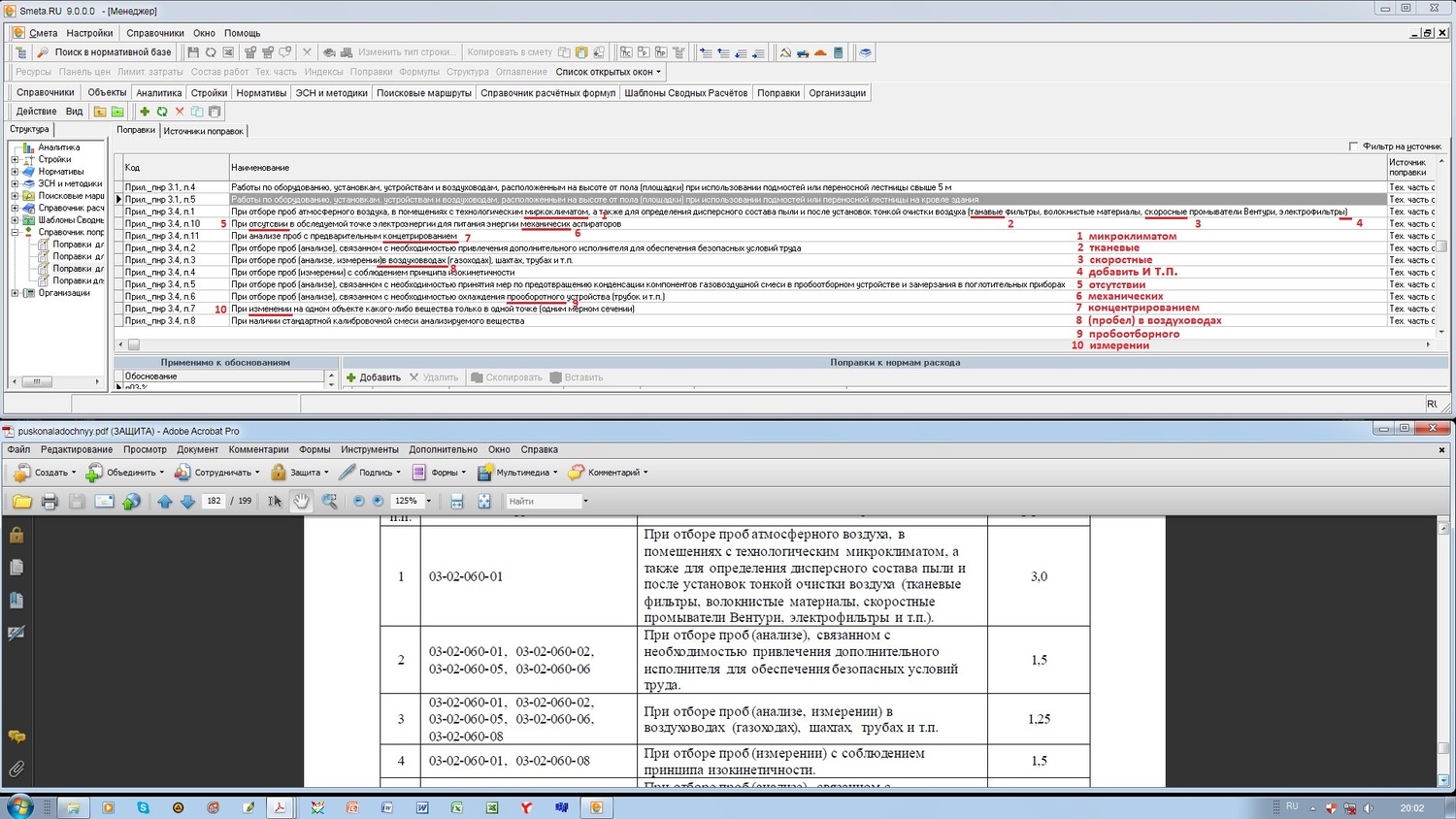Click the Windows Start button
The image size is (1456, 819).
pyautogui.click(x=19, y=806)
